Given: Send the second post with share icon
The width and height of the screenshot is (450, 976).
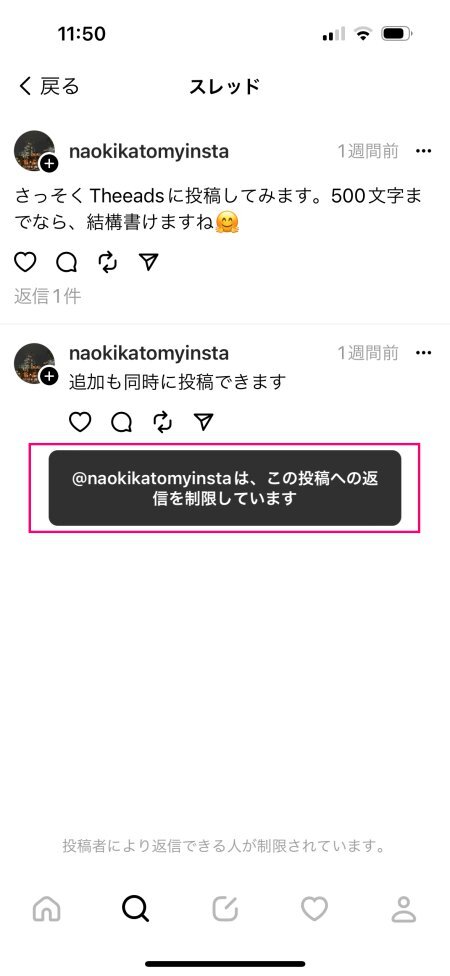Looking at the screenshot, I should (x=204, y=423).
